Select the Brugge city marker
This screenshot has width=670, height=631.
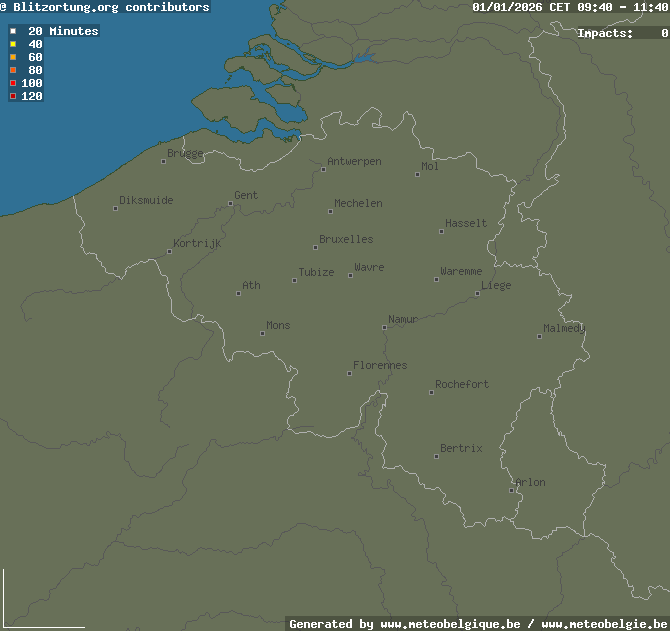click(x=163, y=161)
